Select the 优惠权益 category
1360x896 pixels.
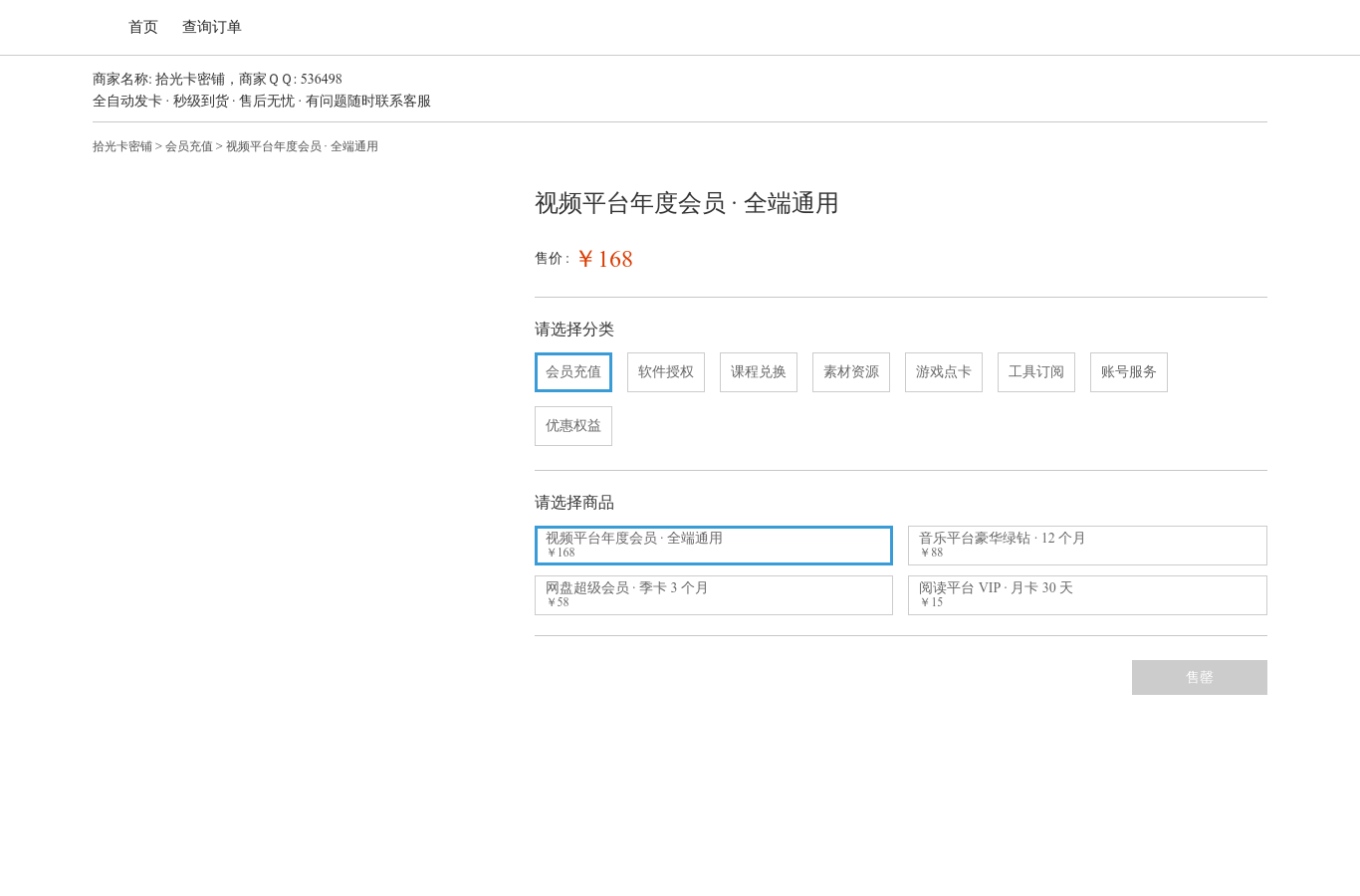click(x=573, y=426)
